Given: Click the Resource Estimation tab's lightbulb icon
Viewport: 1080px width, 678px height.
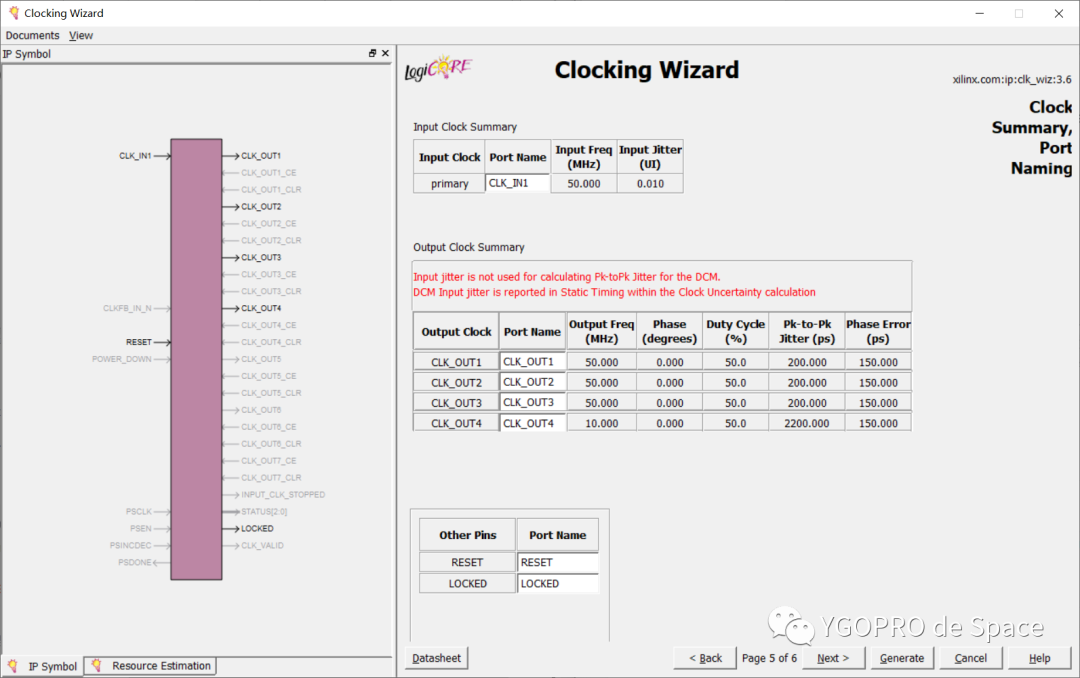Looking at the screenshot, I should (x=96, y=666).
